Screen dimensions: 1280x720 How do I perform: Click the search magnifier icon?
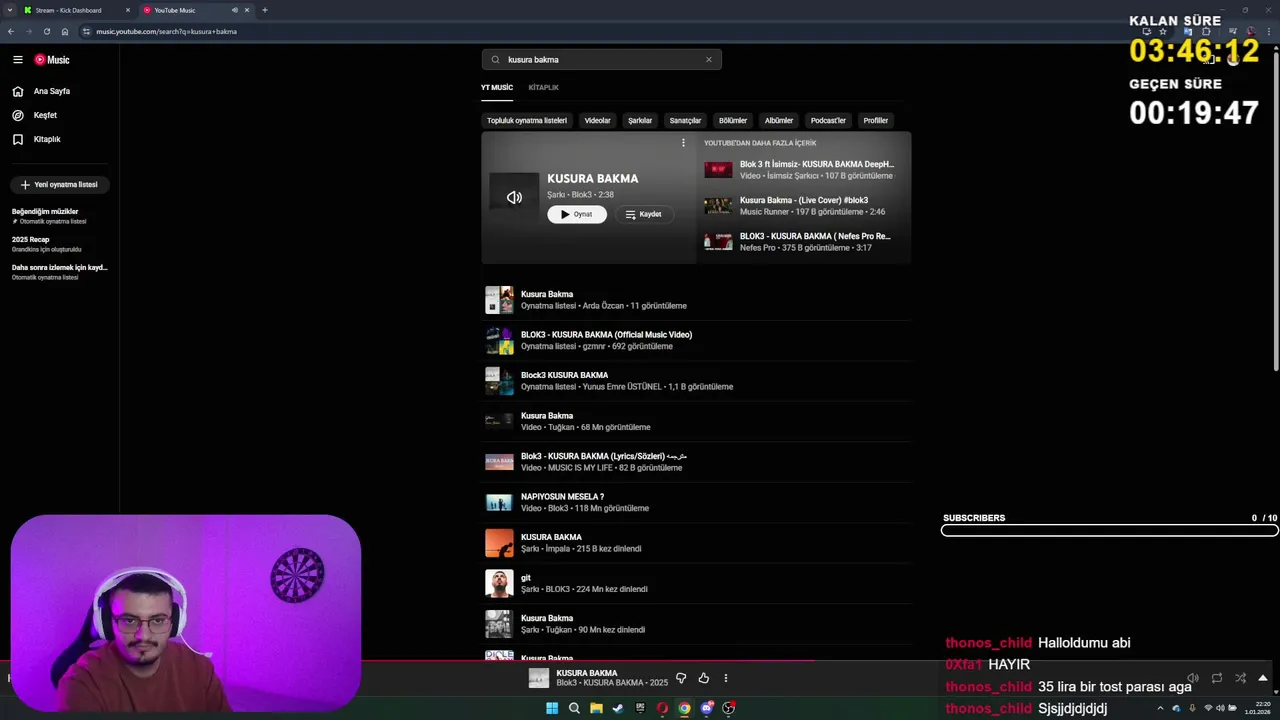(495, 60)
